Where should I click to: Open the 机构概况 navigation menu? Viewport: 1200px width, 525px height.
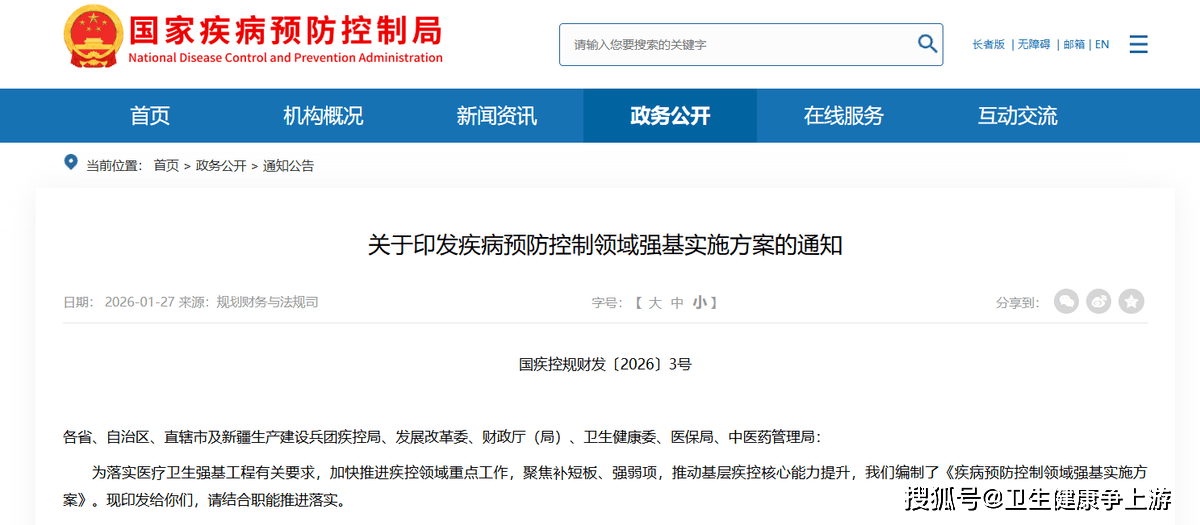[323, 116]
